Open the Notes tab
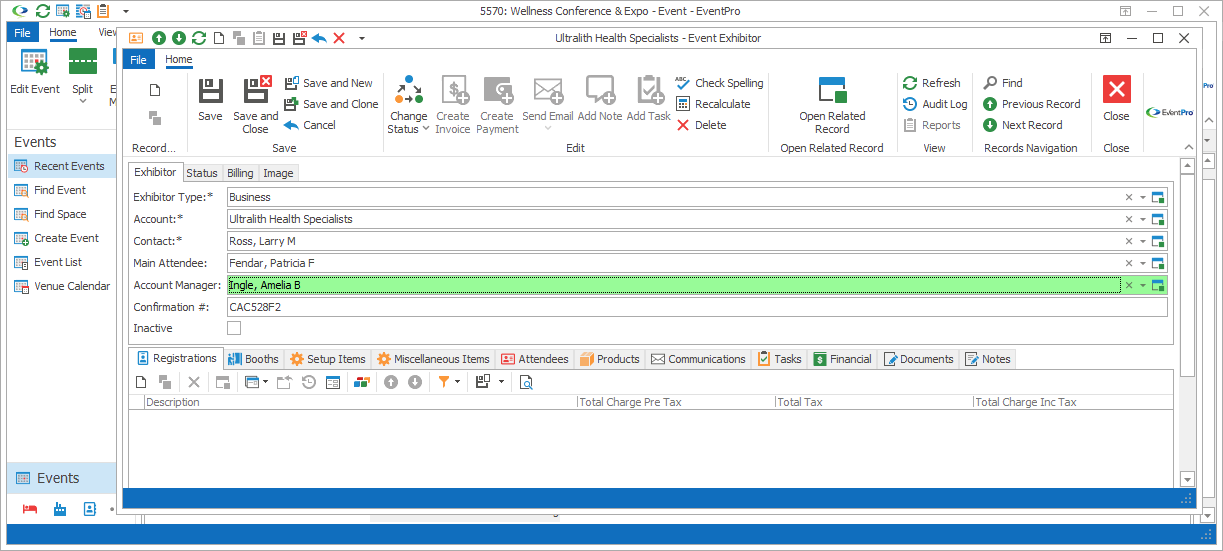 [988, 359]
